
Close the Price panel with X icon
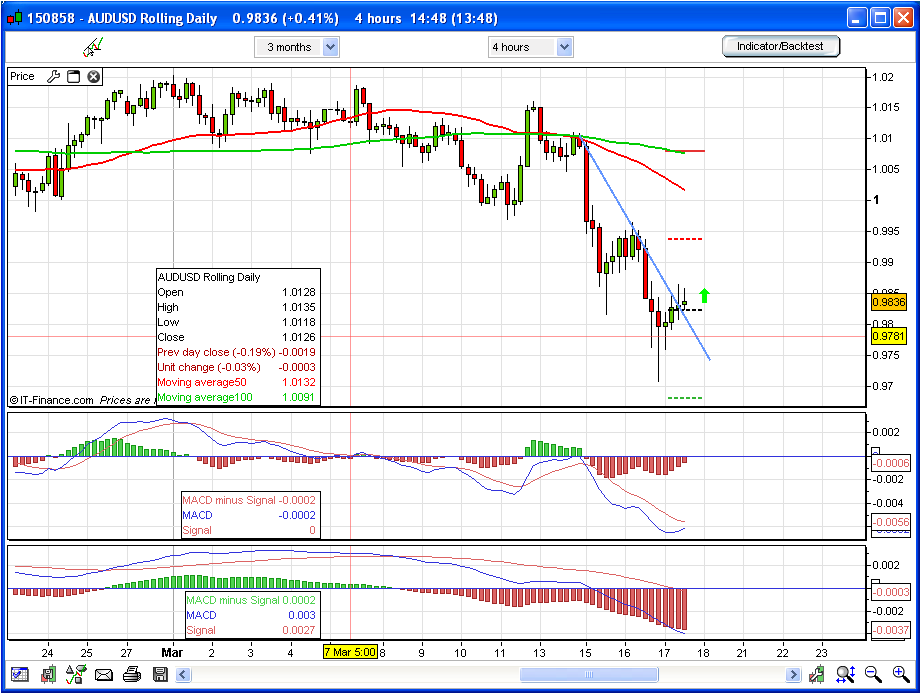(x=93, y=76)
